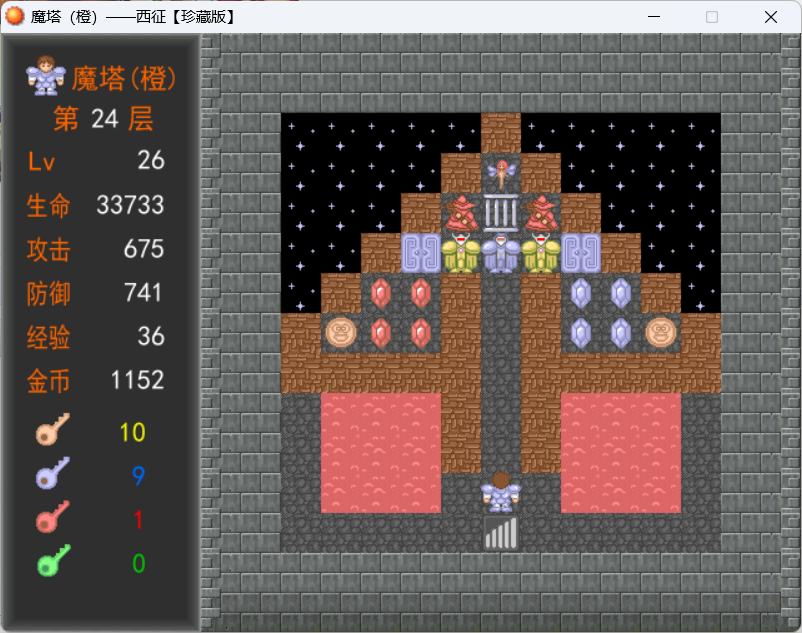Click the HP value 33733
This screenshot has width=802, height=633.
(130, 205)
